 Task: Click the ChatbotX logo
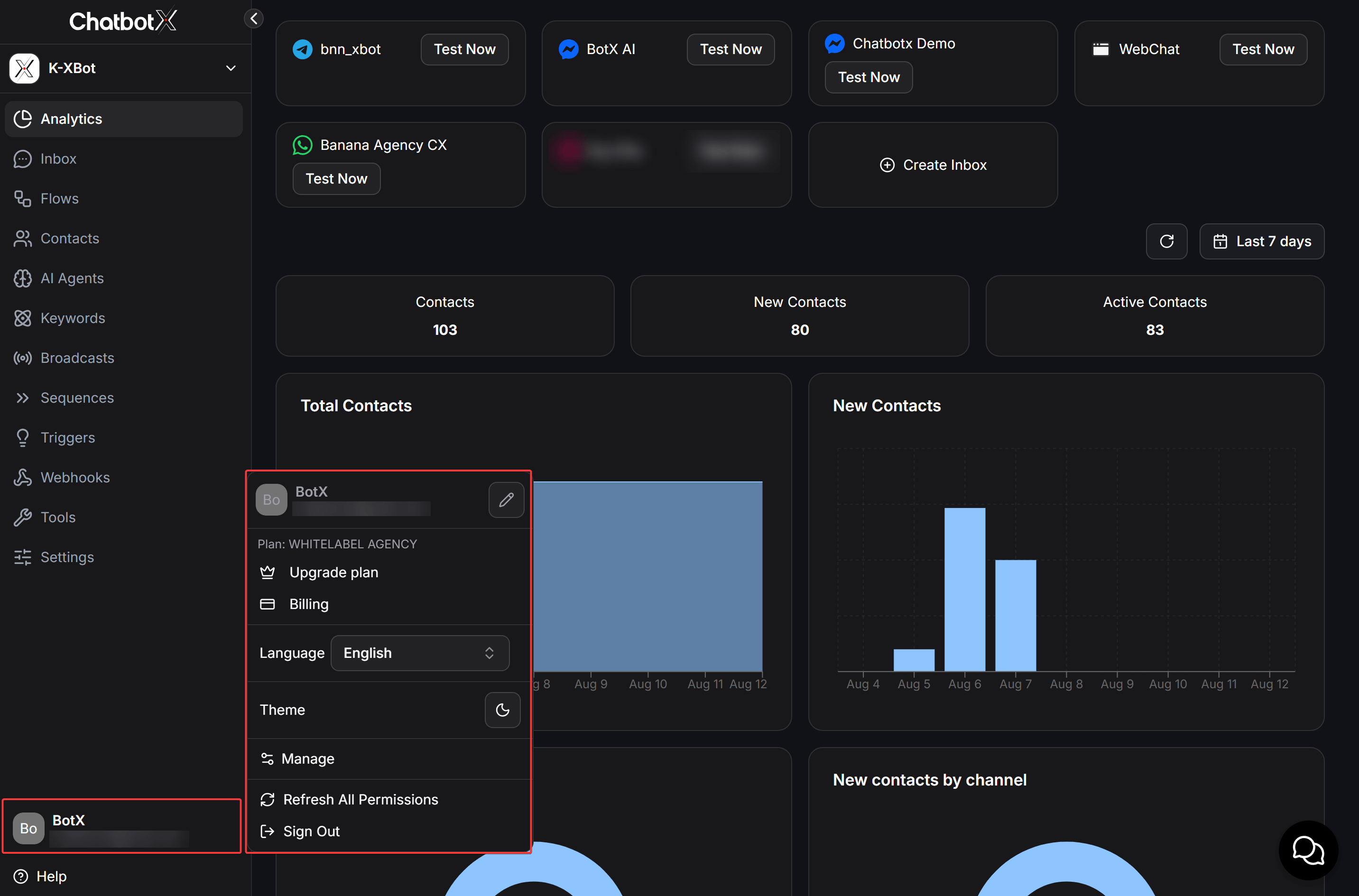pyautogui.click(x=123, y=21)
